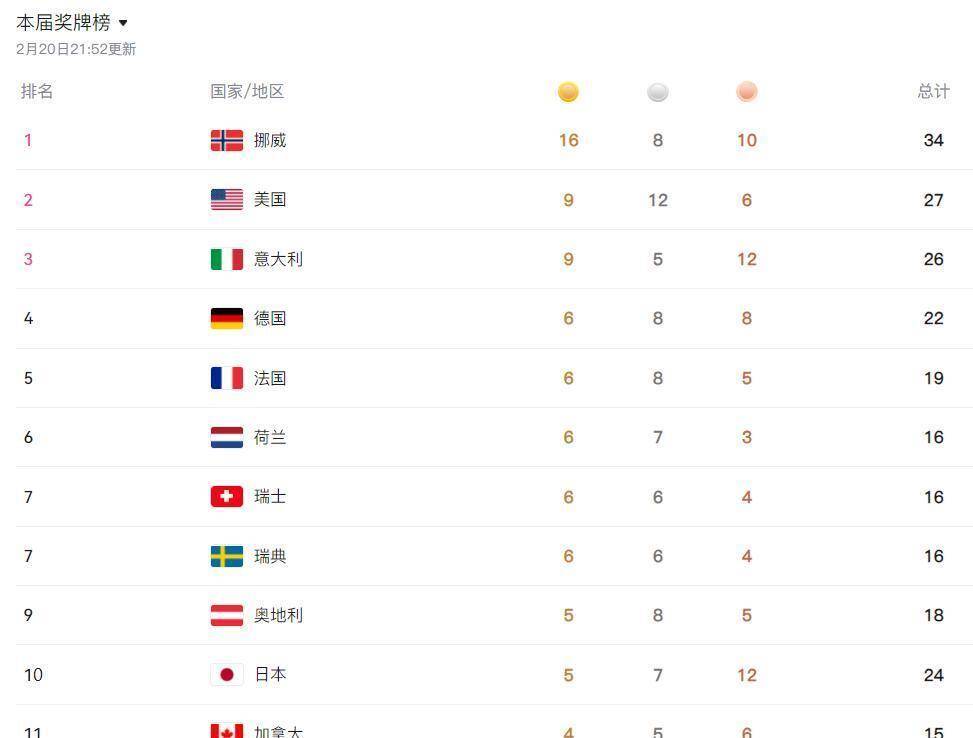Click the Switzerland flag icon

click(x=227, y=497)
